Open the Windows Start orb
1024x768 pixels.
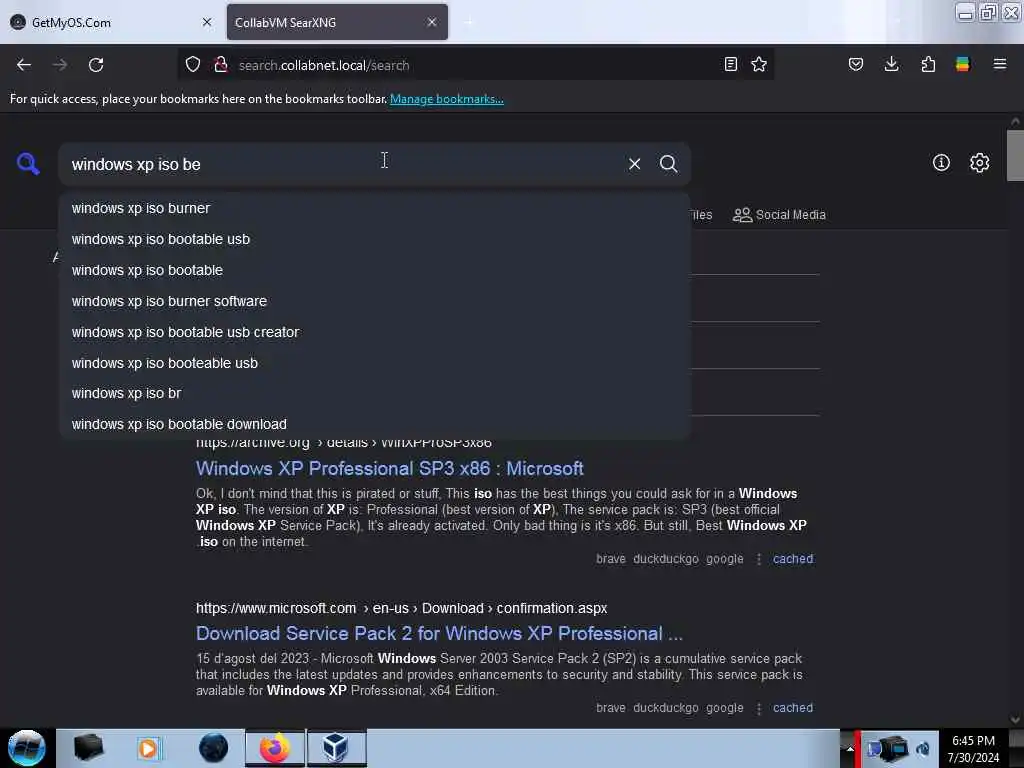pos(27,748)
